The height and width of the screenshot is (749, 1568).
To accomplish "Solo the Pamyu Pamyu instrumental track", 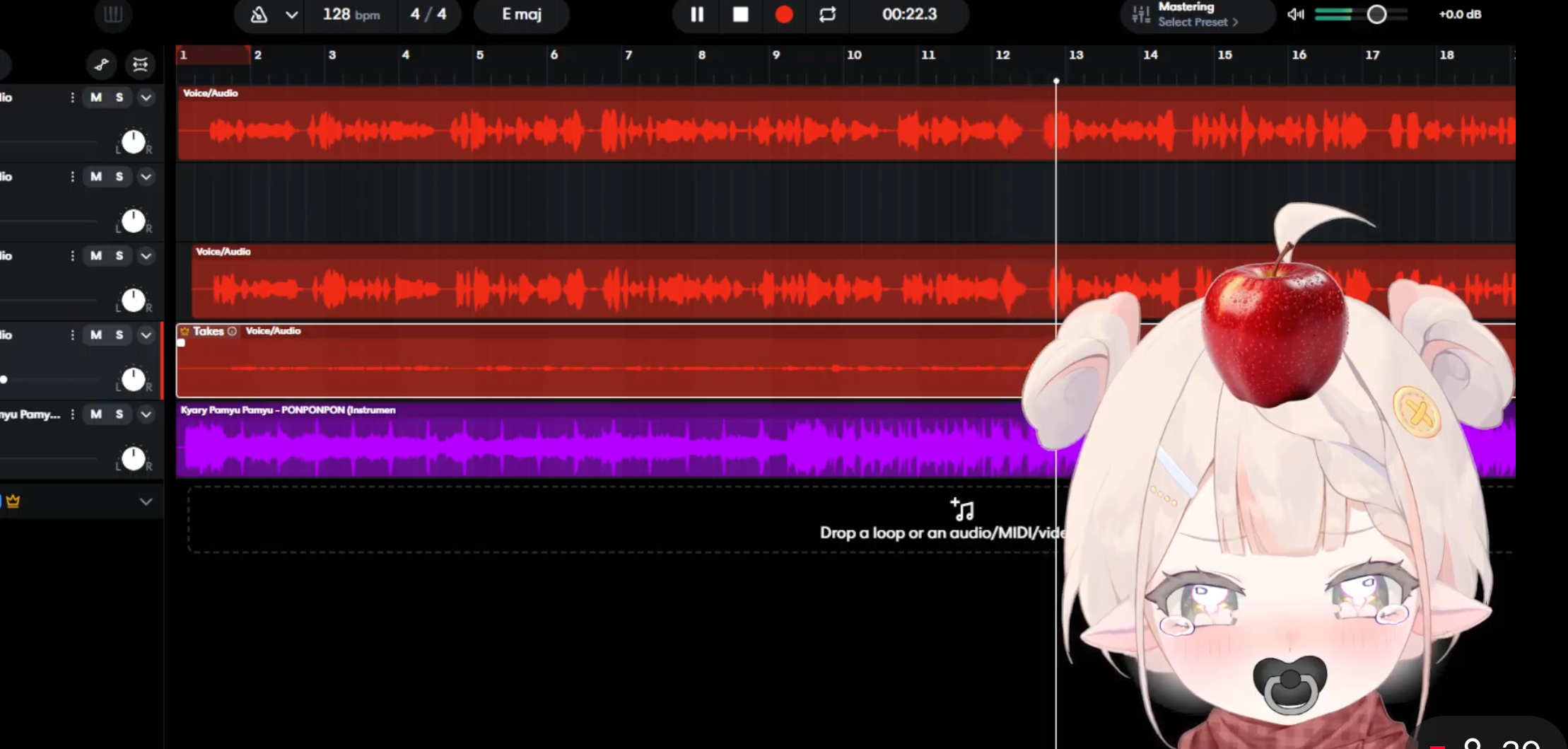I will tap(119, 414).
